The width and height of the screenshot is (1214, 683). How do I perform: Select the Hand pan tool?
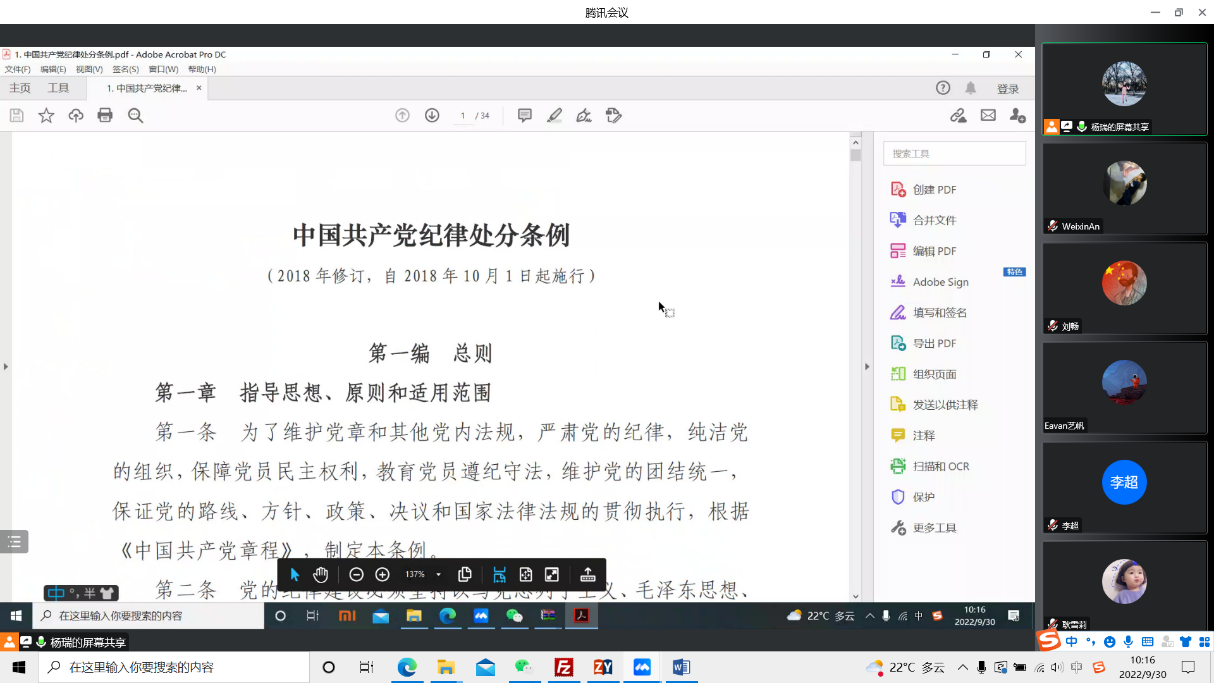pos(320,574)
